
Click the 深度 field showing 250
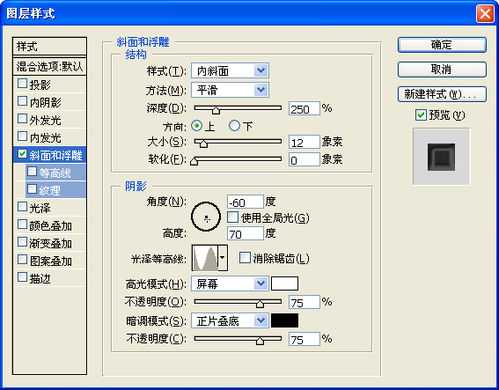coord(304,109)
